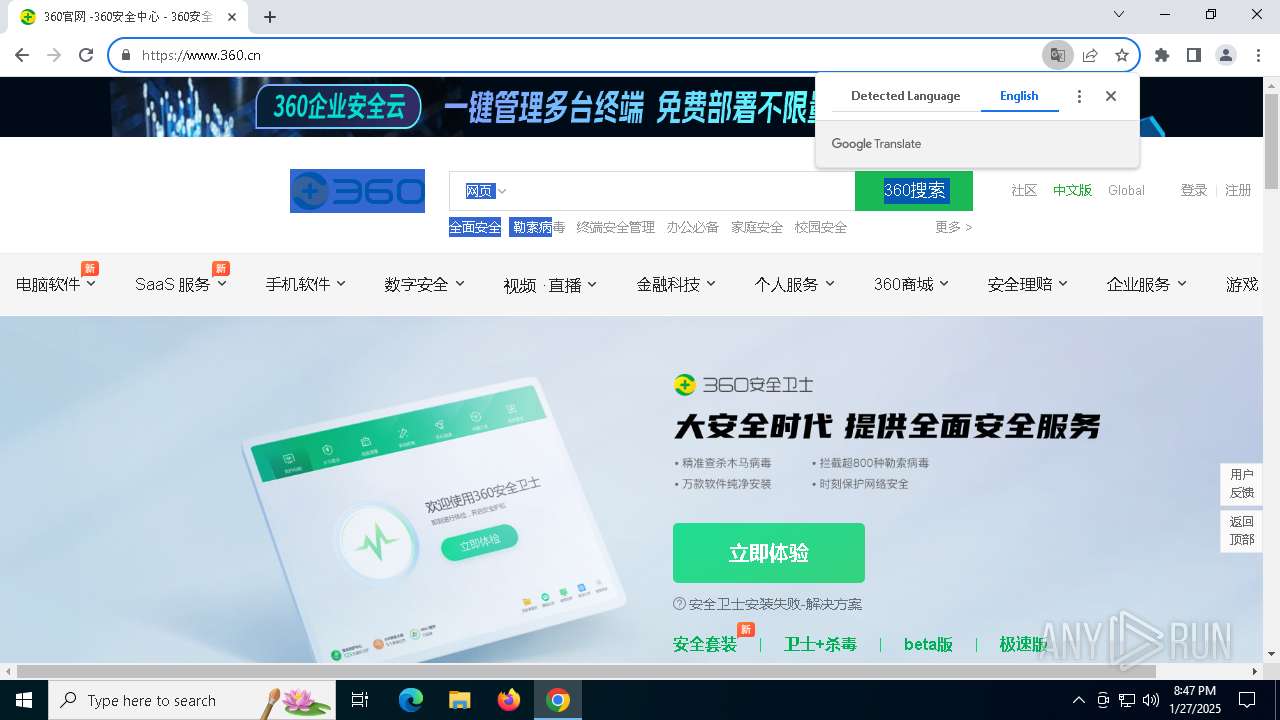This screenshot has height=720, width=1280.
Task: Select the Detected Language tab
Action: [x=905, y=96]
